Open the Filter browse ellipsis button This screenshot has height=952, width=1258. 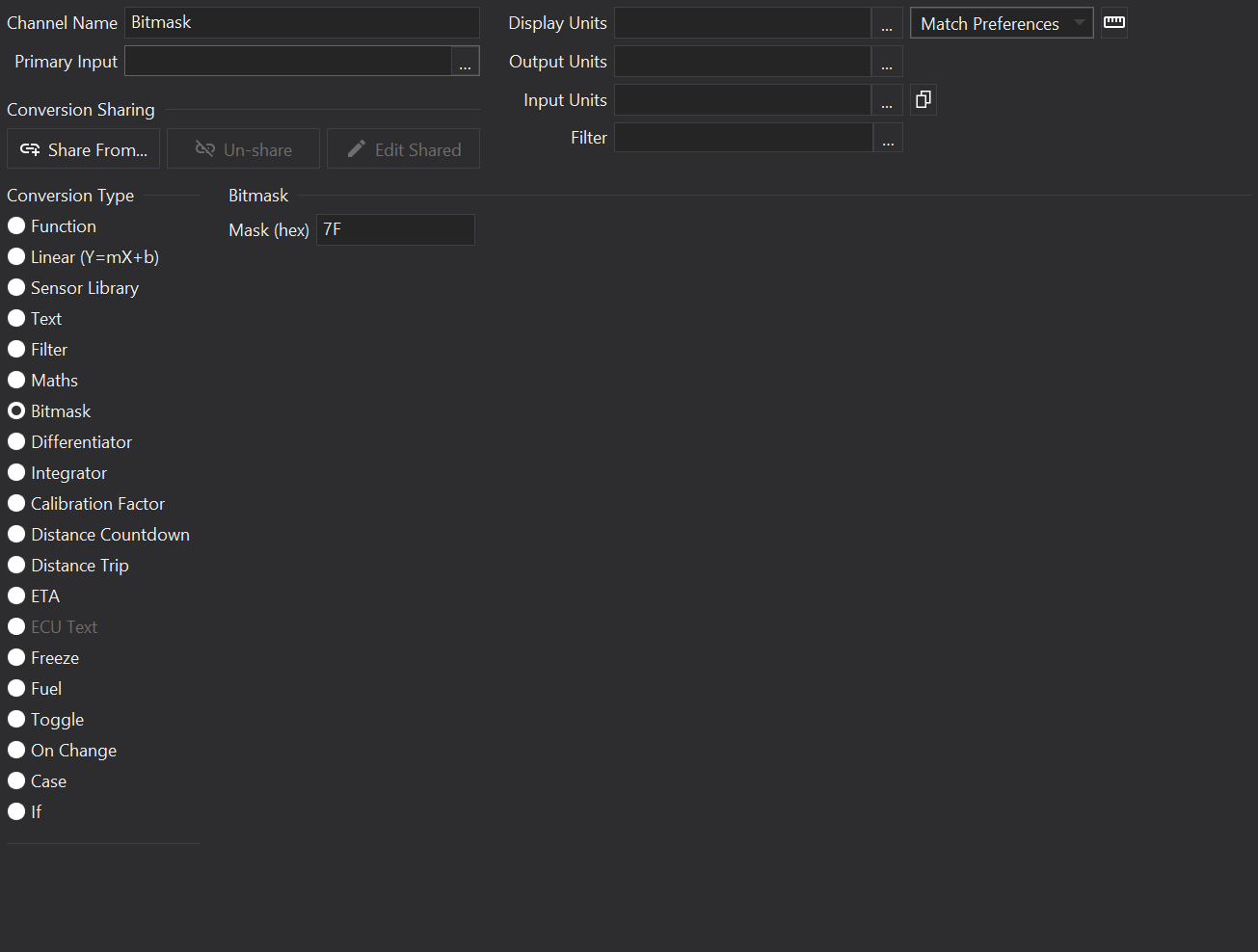(x=888, y=138)
